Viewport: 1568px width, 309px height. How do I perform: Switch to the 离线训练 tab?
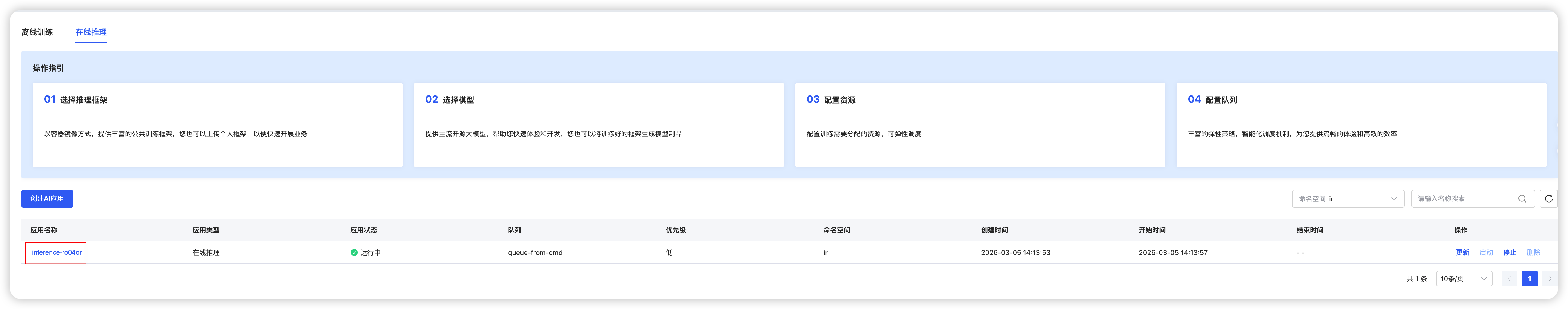coord(37,32)
